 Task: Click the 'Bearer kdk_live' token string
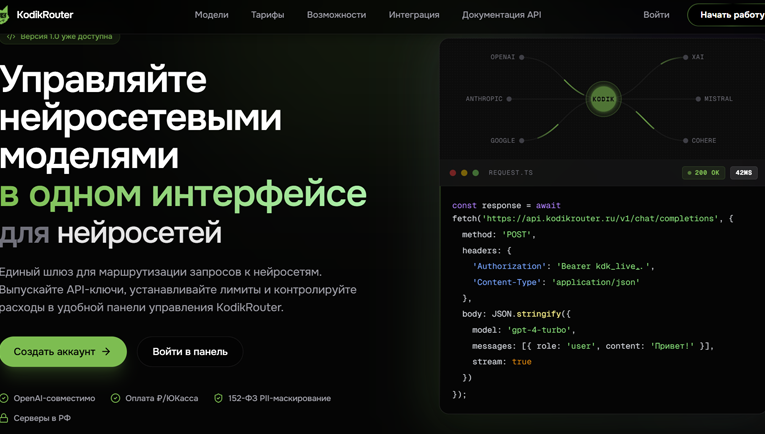[x=604, y=266]
